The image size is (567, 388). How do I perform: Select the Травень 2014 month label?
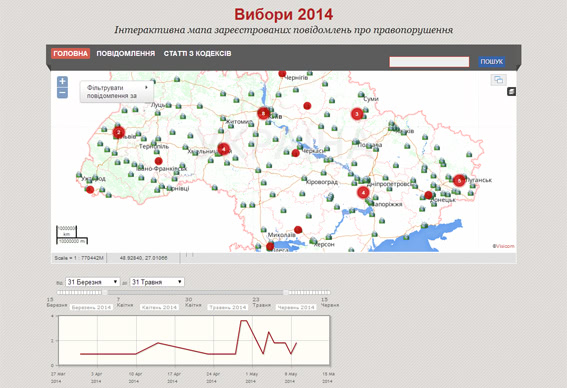(227, 307)
